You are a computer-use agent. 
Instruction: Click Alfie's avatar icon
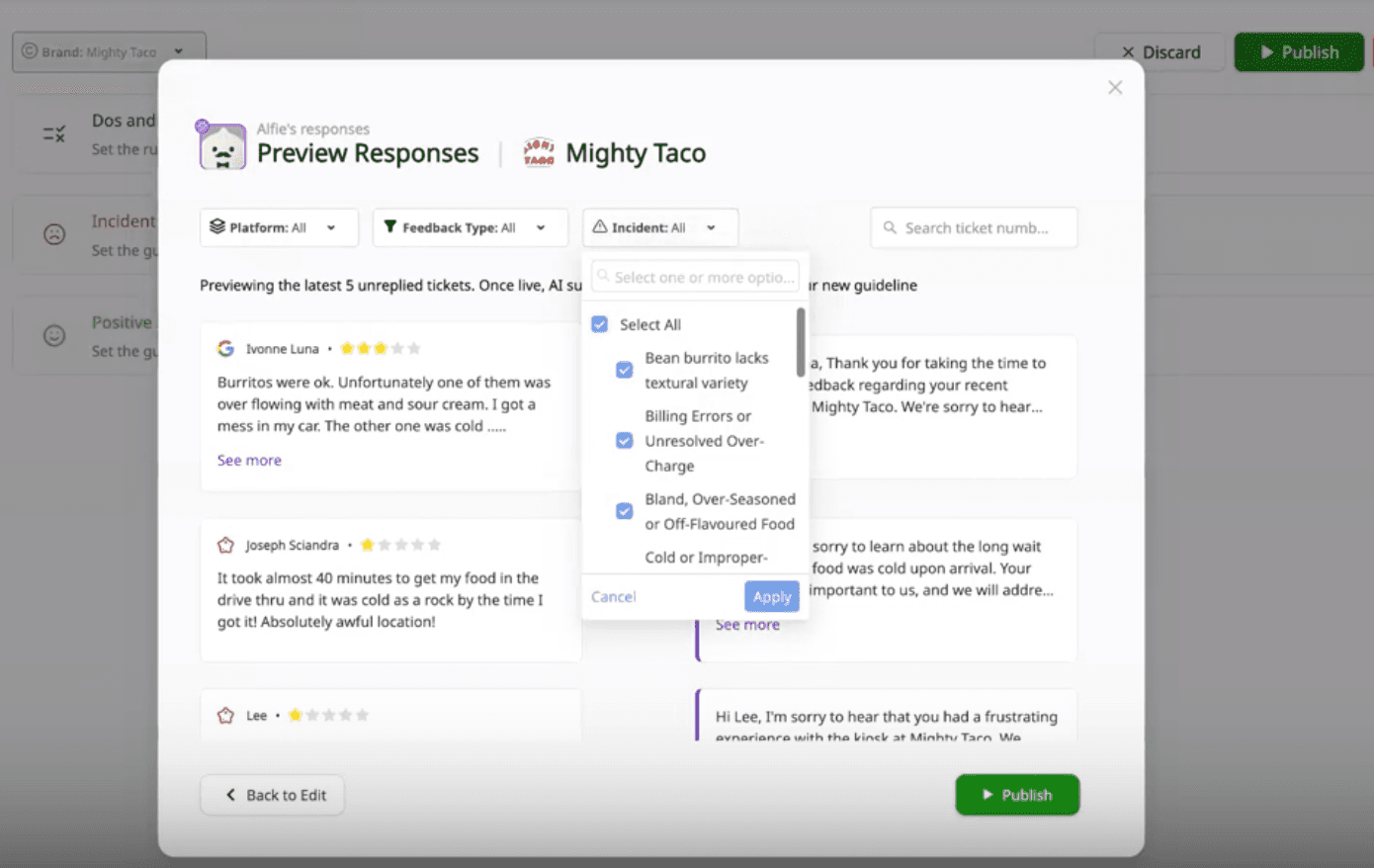(x=221, y=145)
